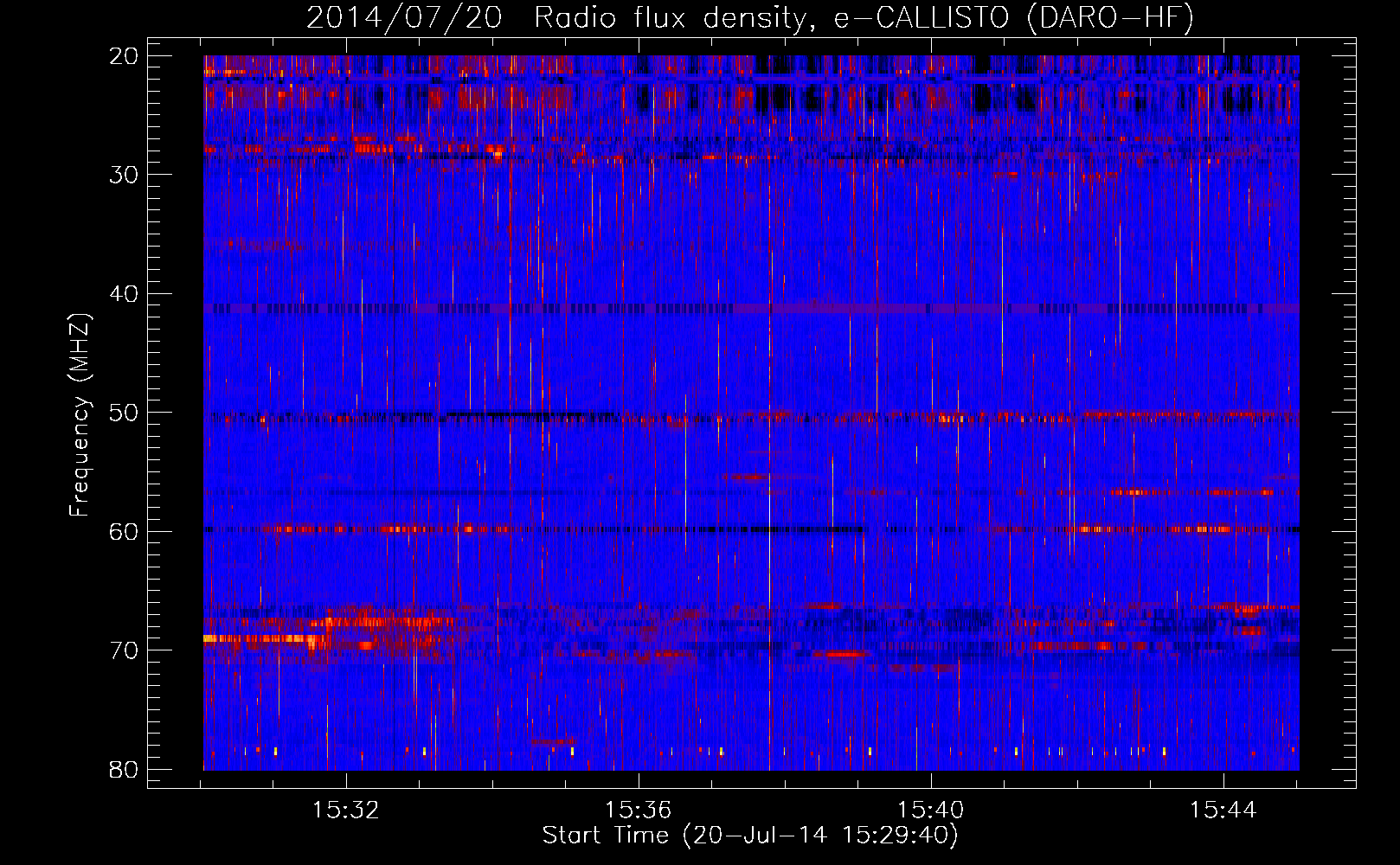
Task: Click the "Start Time (20-Jul-14 15:29:40)" axis label
Action: point(750,836)
